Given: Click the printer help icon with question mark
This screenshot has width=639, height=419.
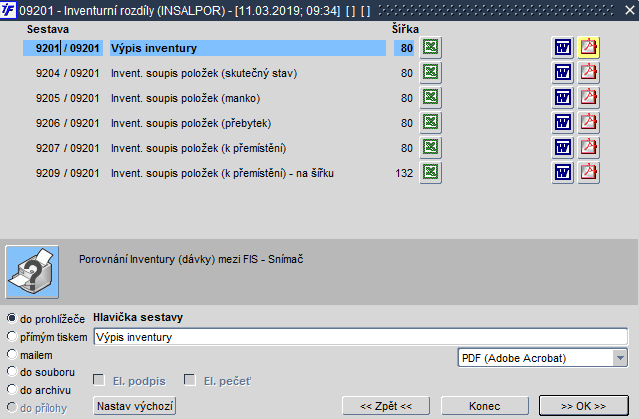Looking at the screenshot, I should tap(32, 272).
